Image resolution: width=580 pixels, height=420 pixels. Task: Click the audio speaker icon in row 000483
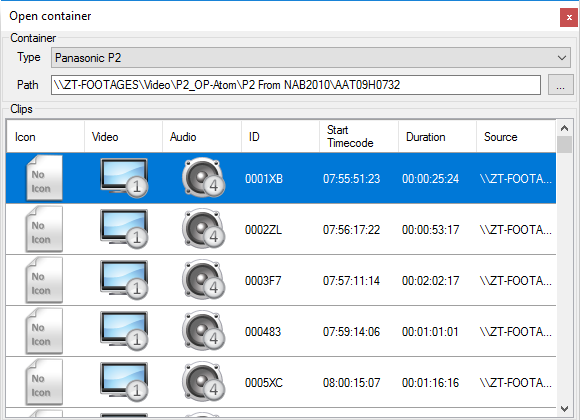coord(203,331)
